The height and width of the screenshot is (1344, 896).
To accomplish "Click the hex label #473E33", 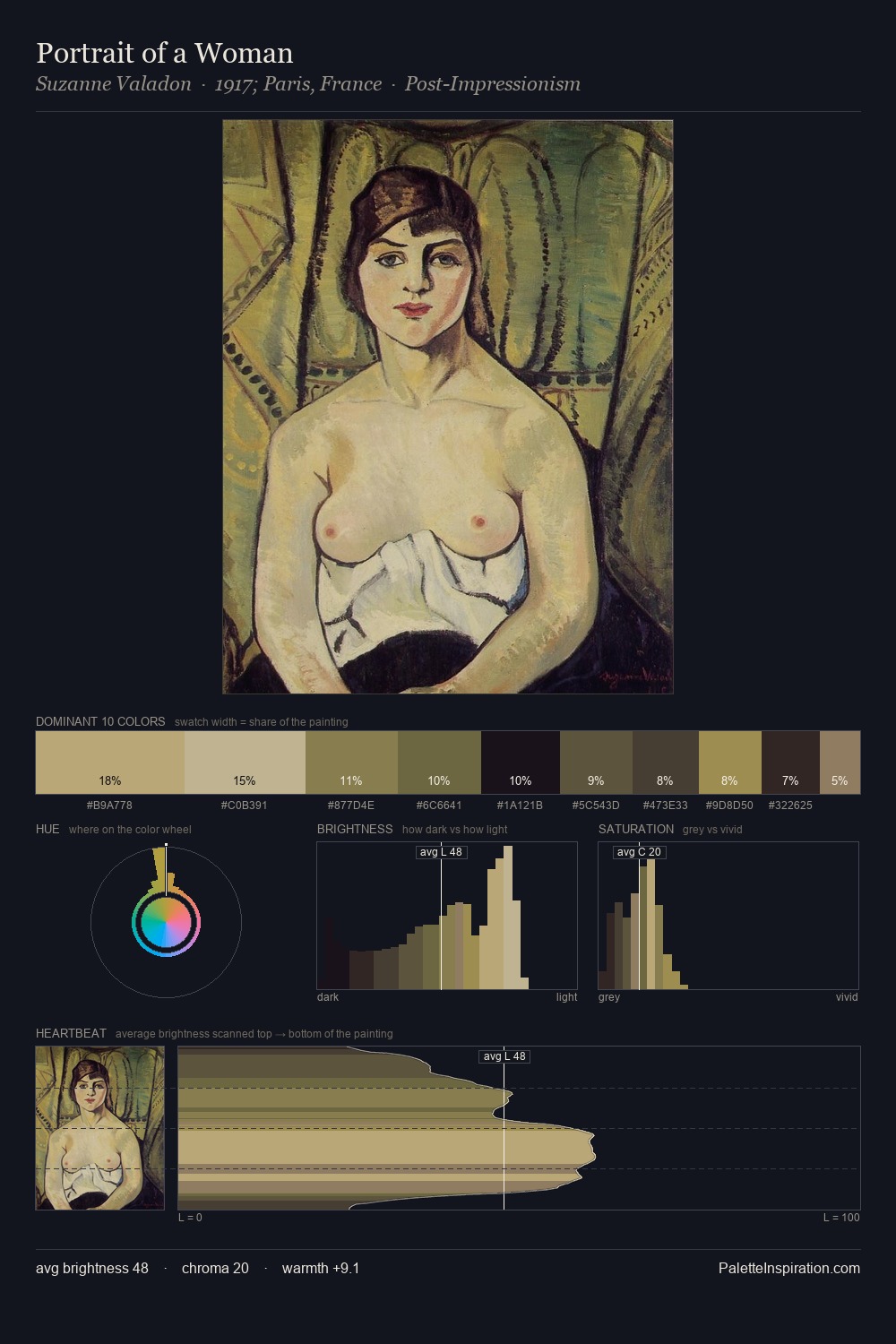I will coord(665,806).
